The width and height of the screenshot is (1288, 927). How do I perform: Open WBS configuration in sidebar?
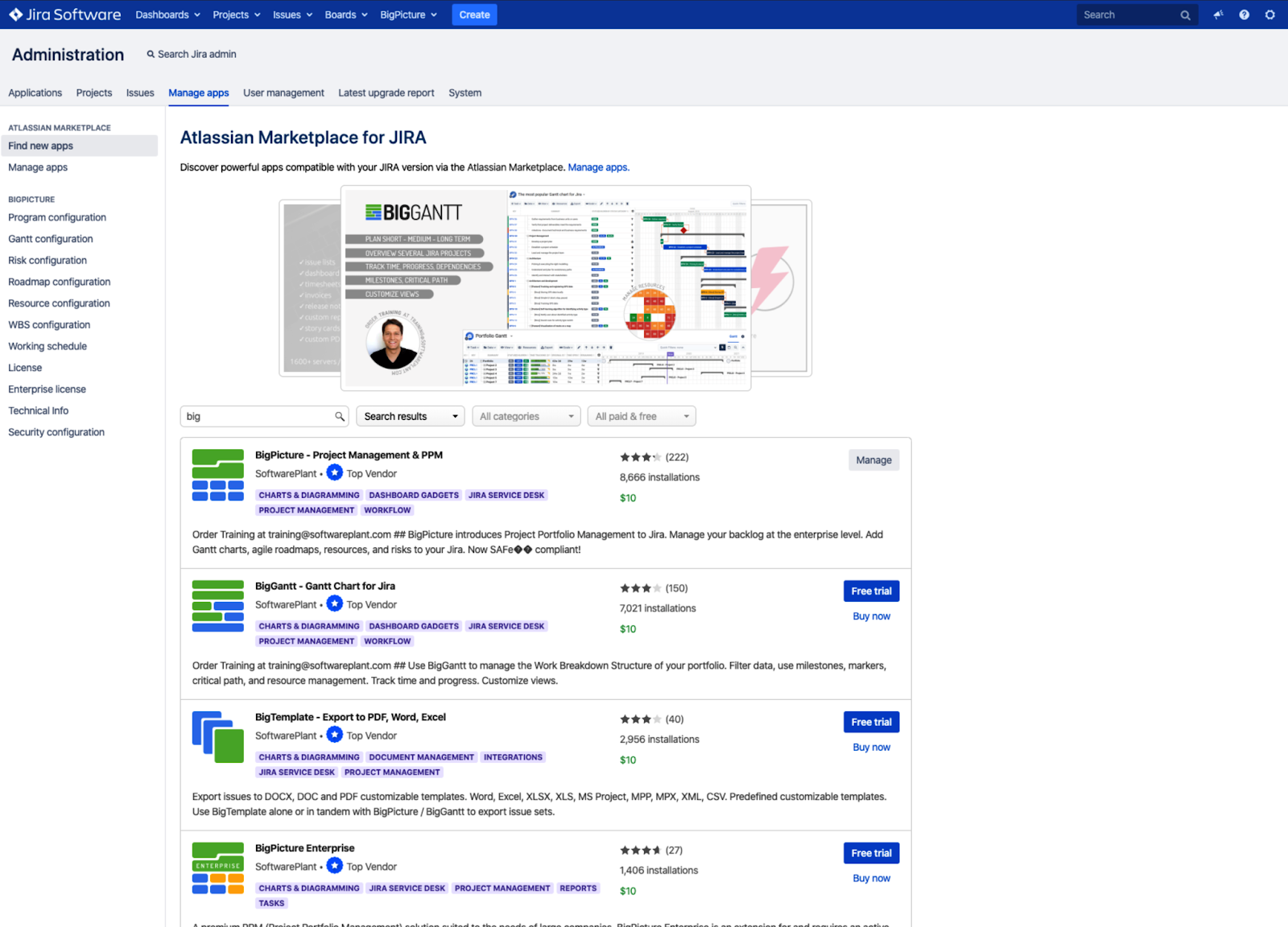coord(49,325)
